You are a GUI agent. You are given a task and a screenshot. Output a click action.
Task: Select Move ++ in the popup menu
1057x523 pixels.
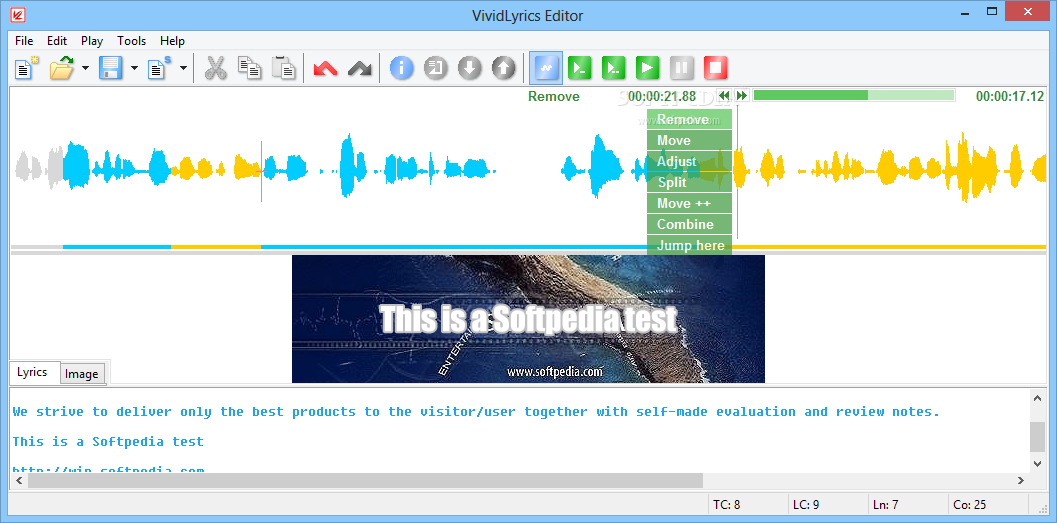tap(689, 203)
